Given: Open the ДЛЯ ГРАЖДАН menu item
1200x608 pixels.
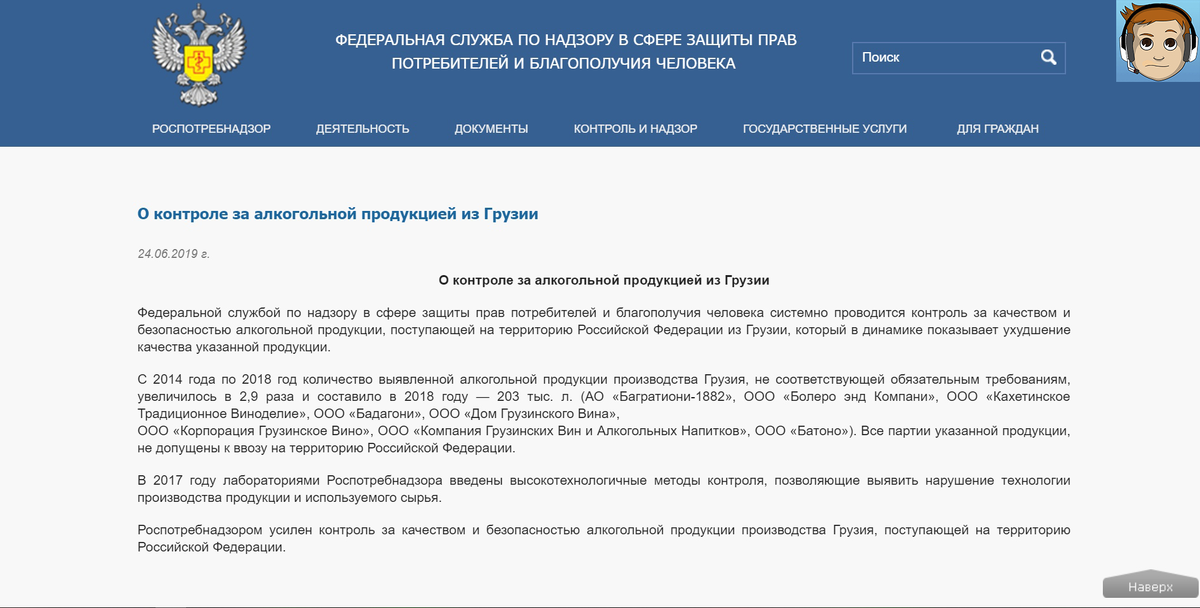Looking at the screenshot, I should tap(997, 129).
